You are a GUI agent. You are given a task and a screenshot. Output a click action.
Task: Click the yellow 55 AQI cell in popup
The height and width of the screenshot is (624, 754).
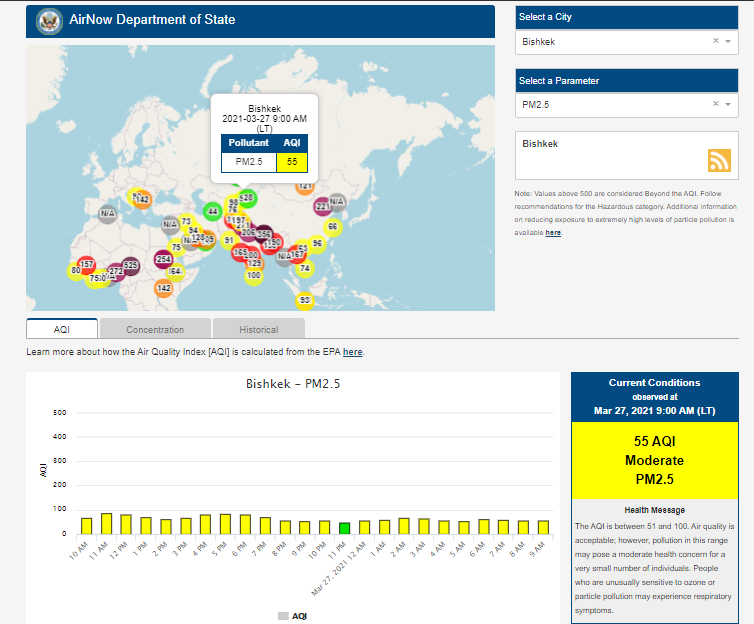coord(292,161)
